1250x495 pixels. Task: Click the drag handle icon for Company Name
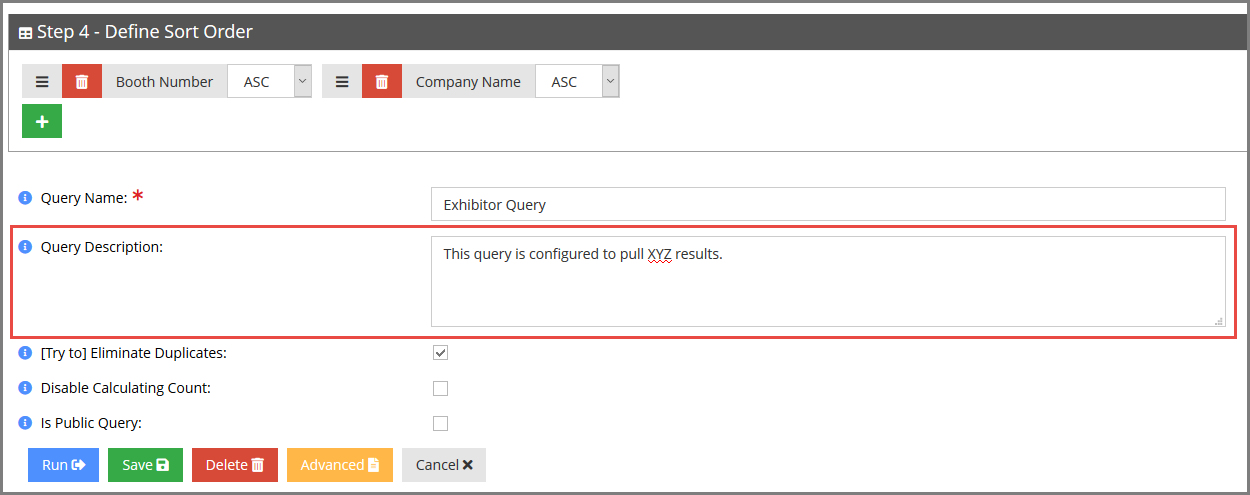[x=342, y=82]
